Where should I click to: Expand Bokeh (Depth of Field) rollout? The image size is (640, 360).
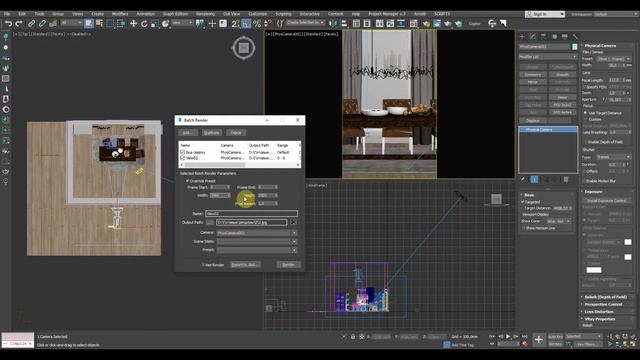605,297
